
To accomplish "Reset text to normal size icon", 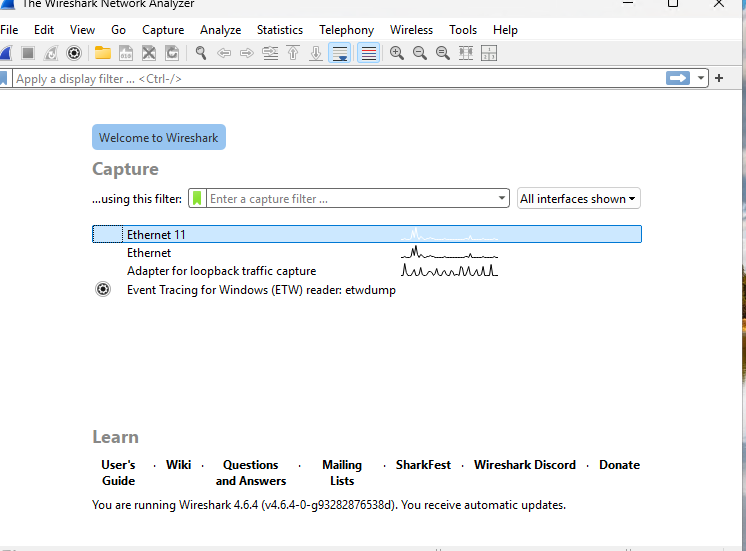I will pyautogui.click(x=442, y=53).
